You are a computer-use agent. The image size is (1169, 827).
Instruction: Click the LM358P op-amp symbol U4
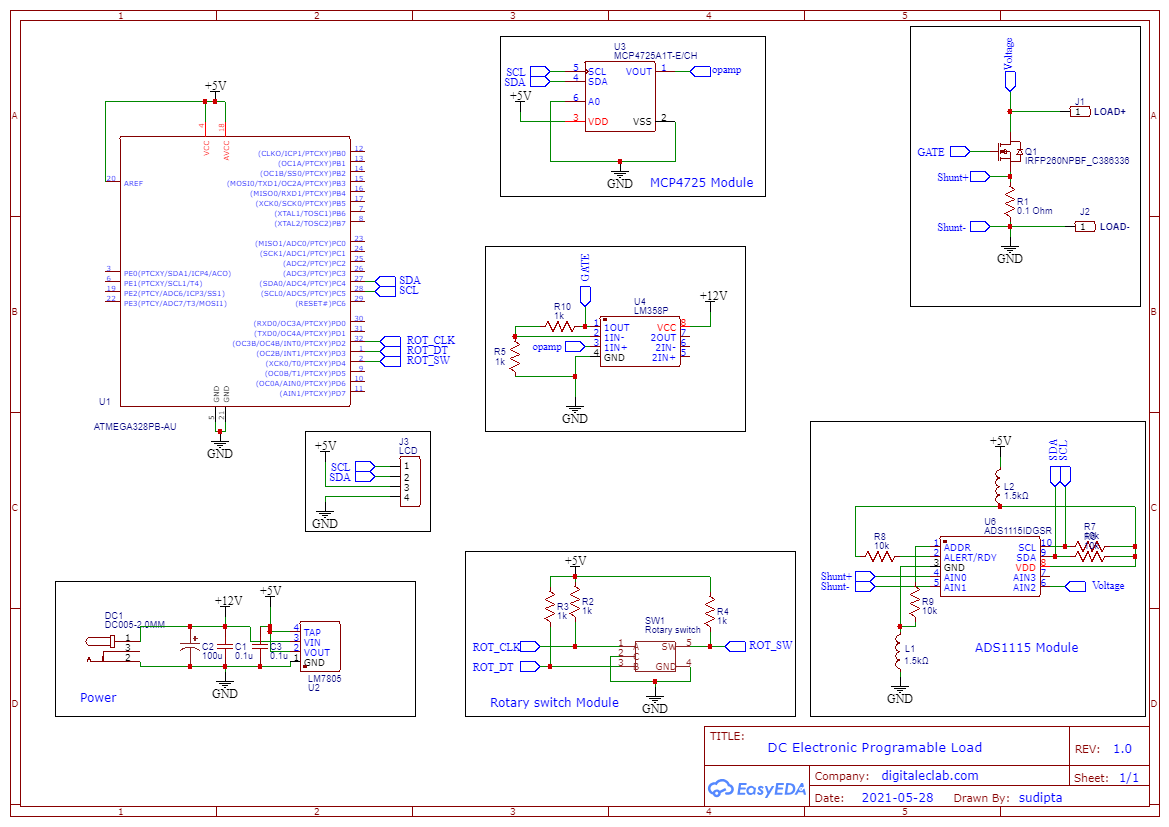click(640, 340)
